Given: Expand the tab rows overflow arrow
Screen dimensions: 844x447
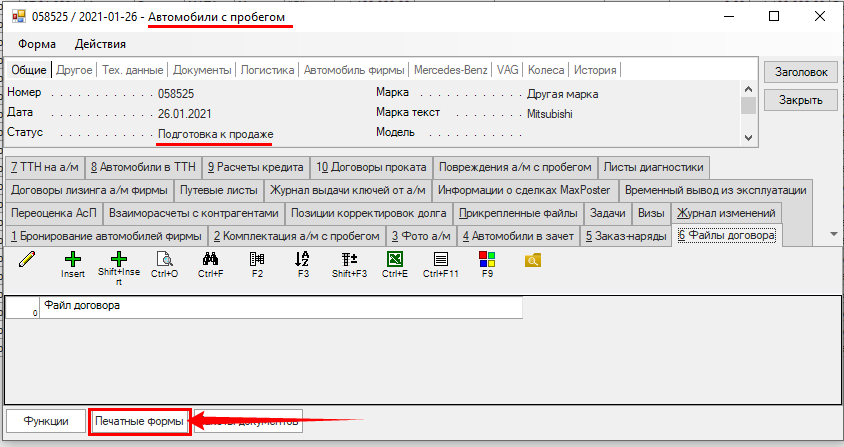Looking at the screenshot, I should 835,233.
